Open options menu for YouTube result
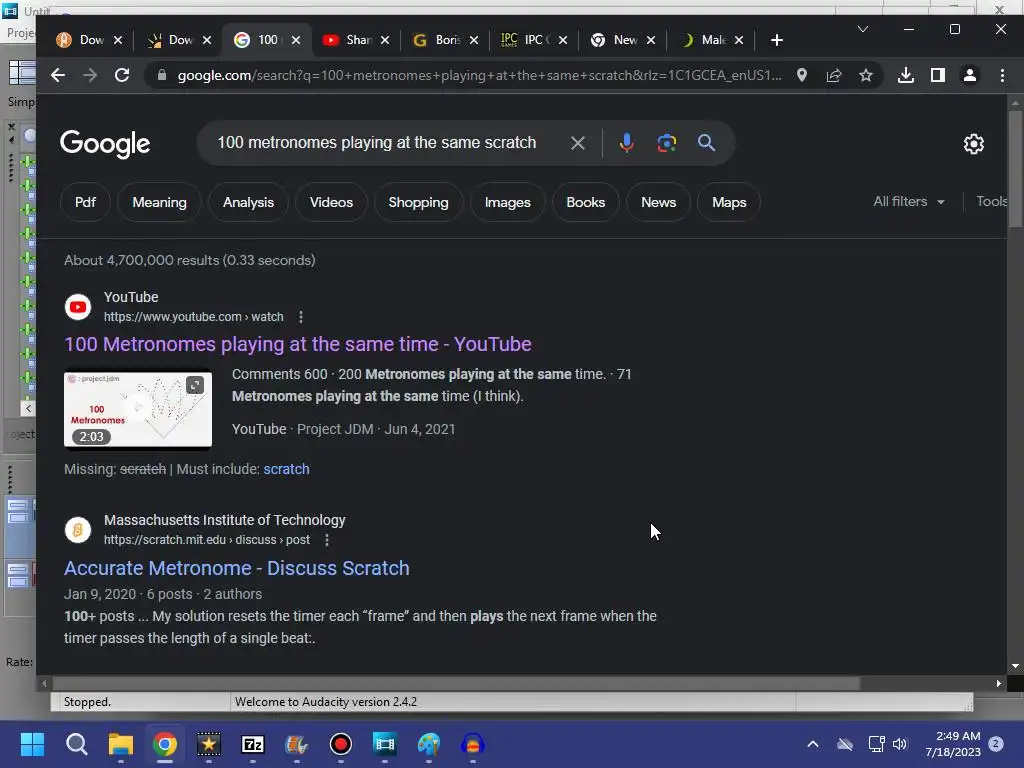The image size is (1024, 768). click(300, 317)
